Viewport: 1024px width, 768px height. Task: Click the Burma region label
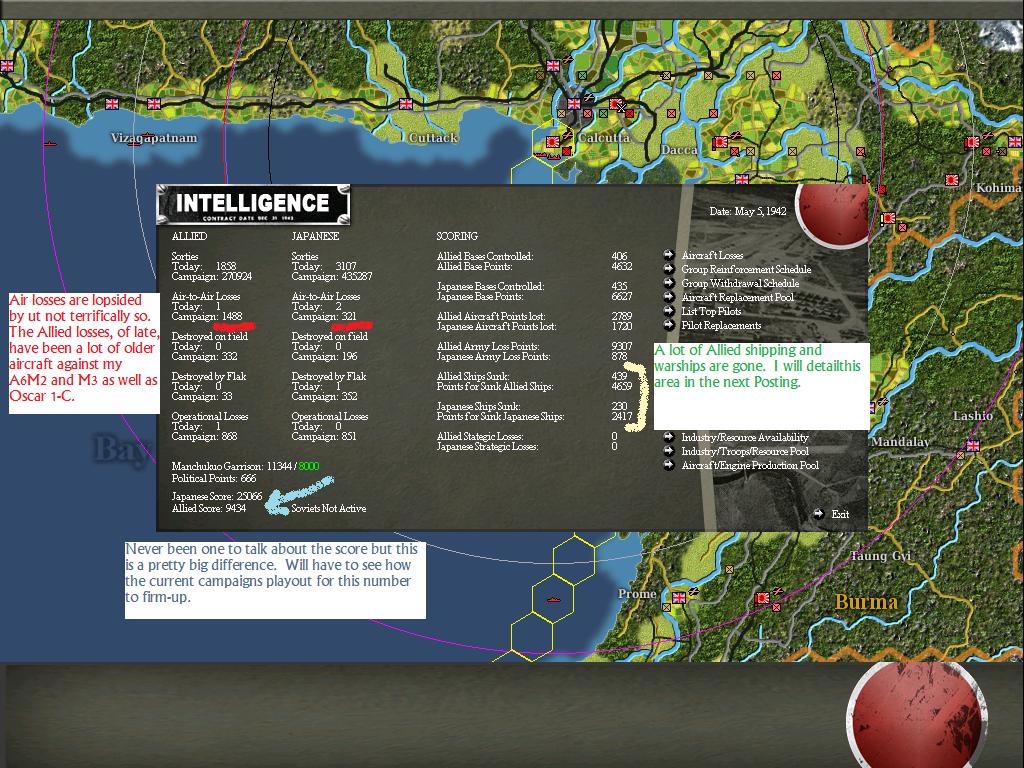click(866, 601)
